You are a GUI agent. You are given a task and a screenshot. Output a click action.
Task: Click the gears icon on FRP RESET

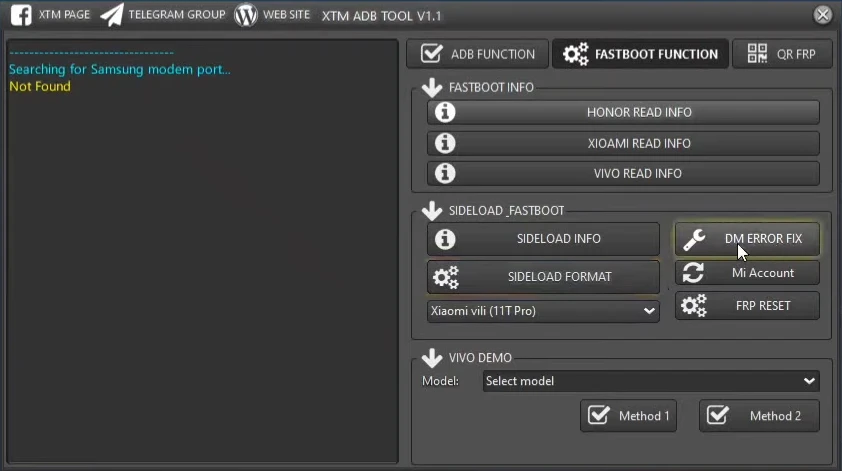[x=694, y=306]
